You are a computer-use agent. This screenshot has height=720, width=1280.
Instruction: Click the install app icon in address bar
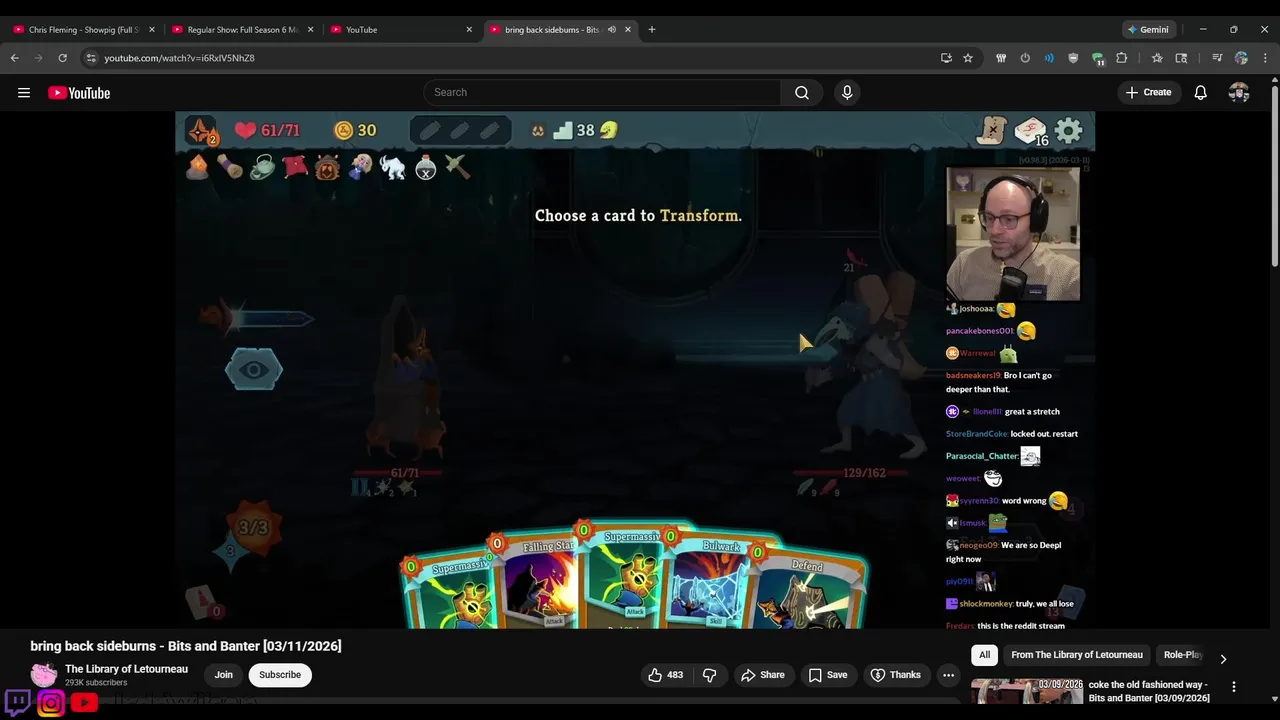point(946,58)
